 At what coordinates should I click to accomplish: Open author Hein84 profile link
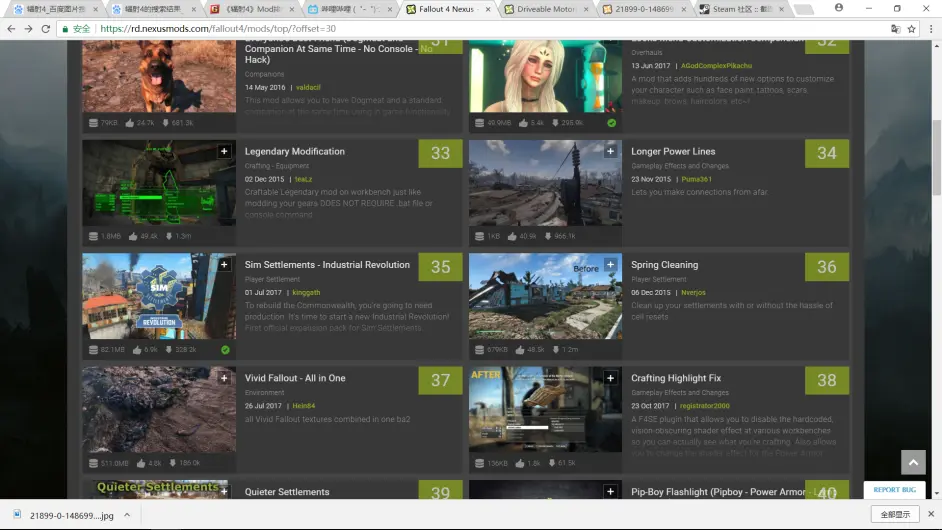[303, 406]
